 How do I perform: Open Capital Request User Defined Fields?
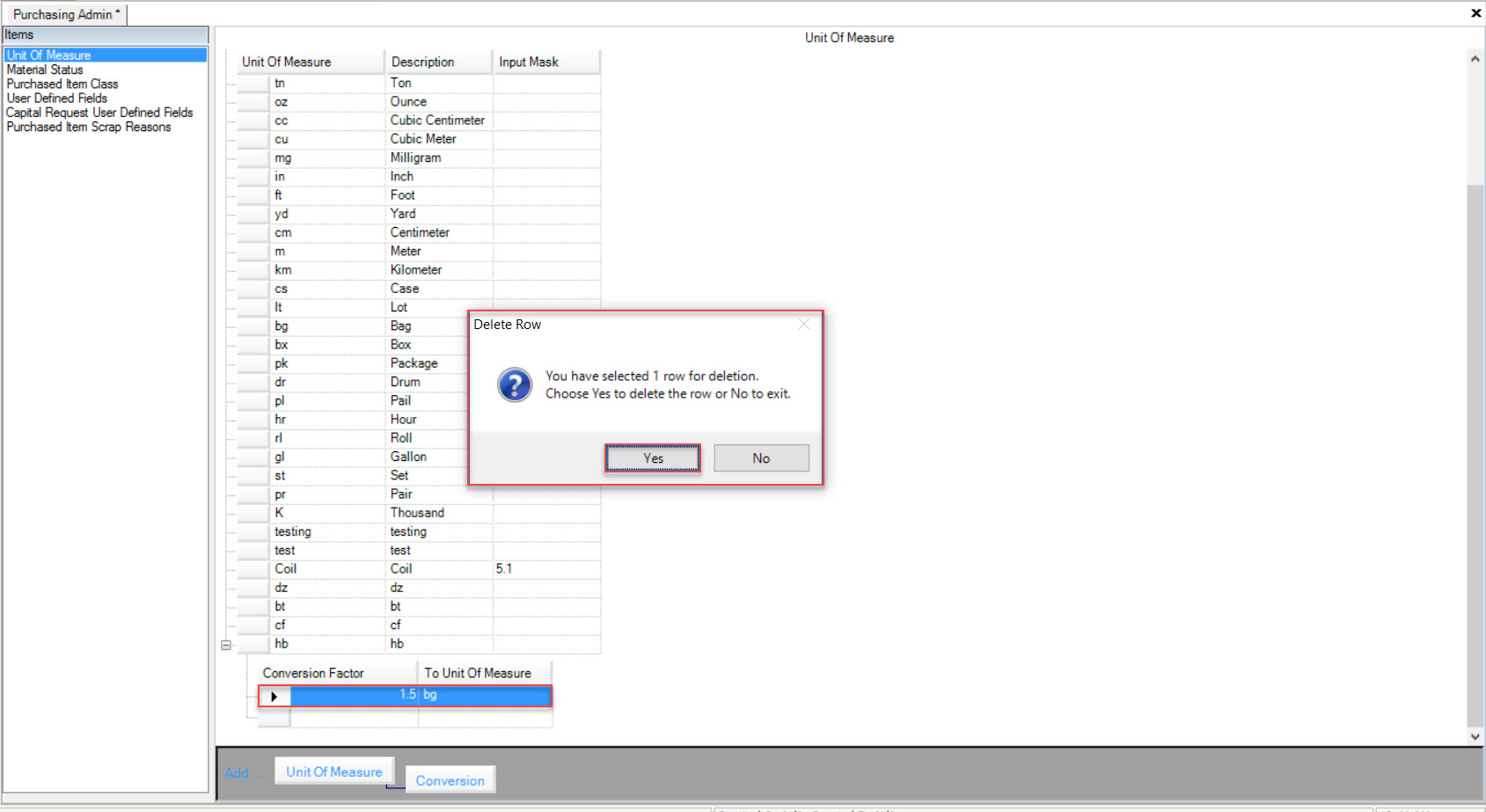point(99,113)
